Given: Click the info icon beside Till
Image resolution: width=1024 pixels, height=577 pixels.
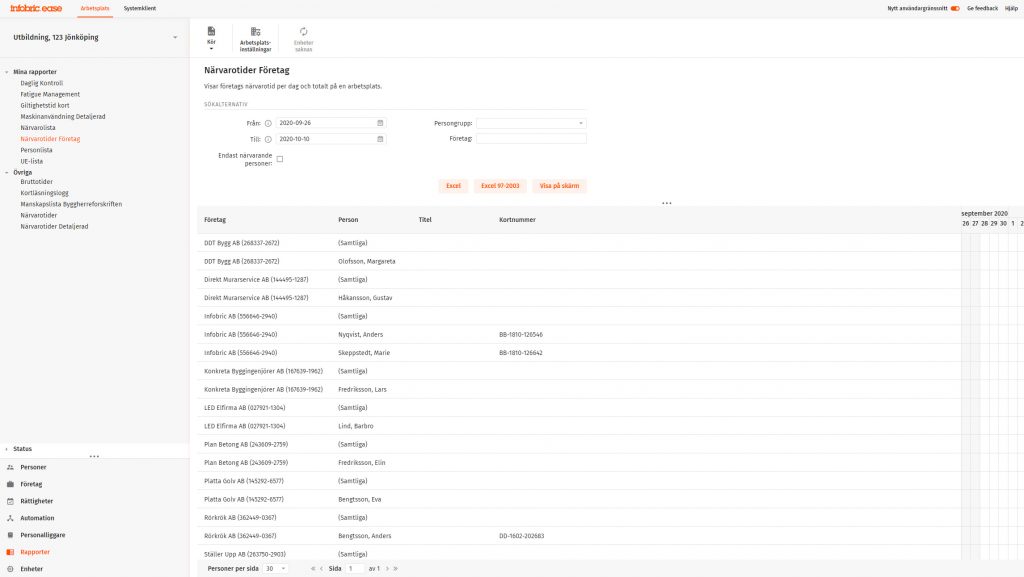Looking at the screenshot, I should click(x=268, y=140).
